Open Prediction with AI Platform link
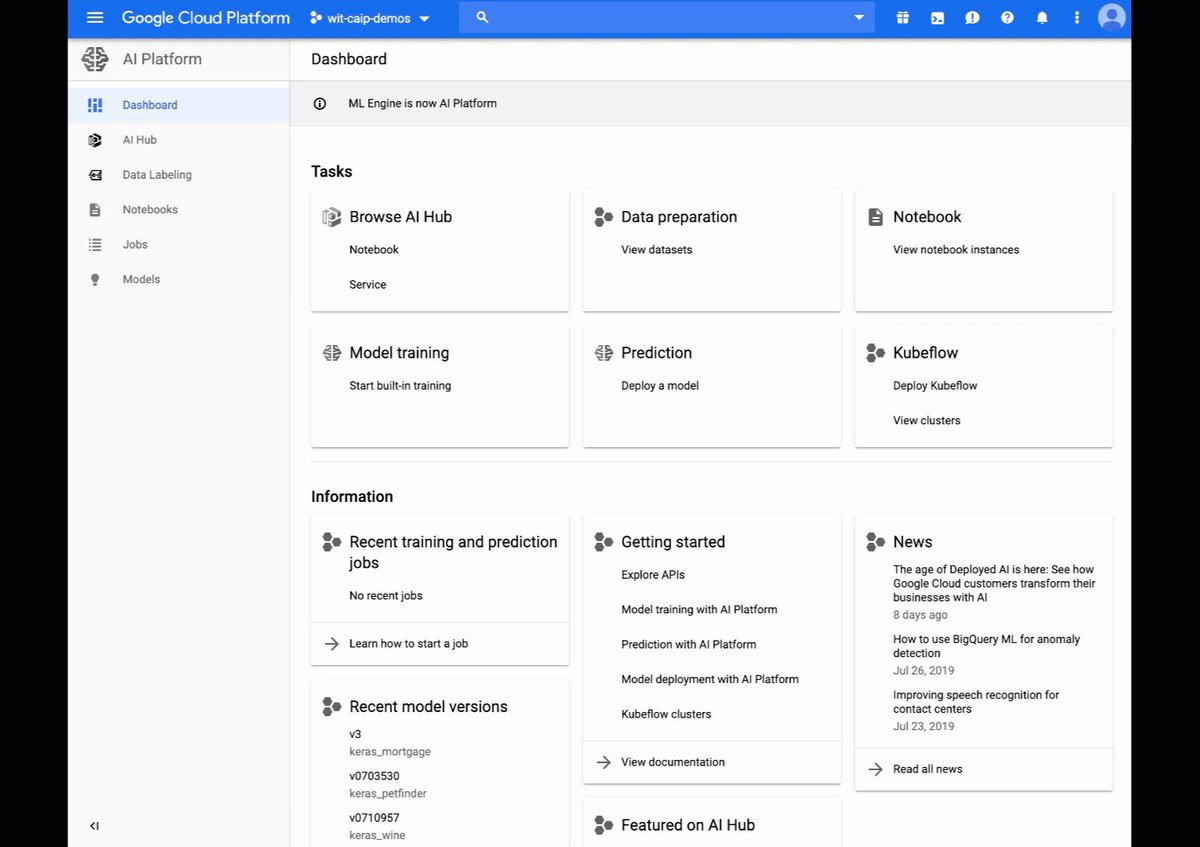 (689, 645)
